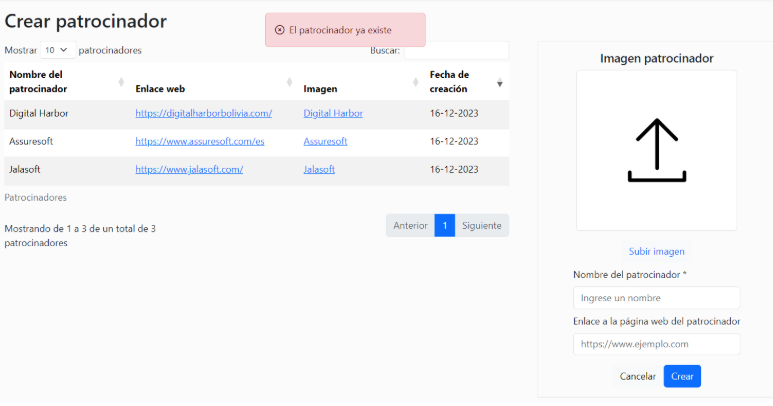This screenshot has height=406, width=773.
Task: Click Cancelar to discard the form
Action: [x=637, y=376]
